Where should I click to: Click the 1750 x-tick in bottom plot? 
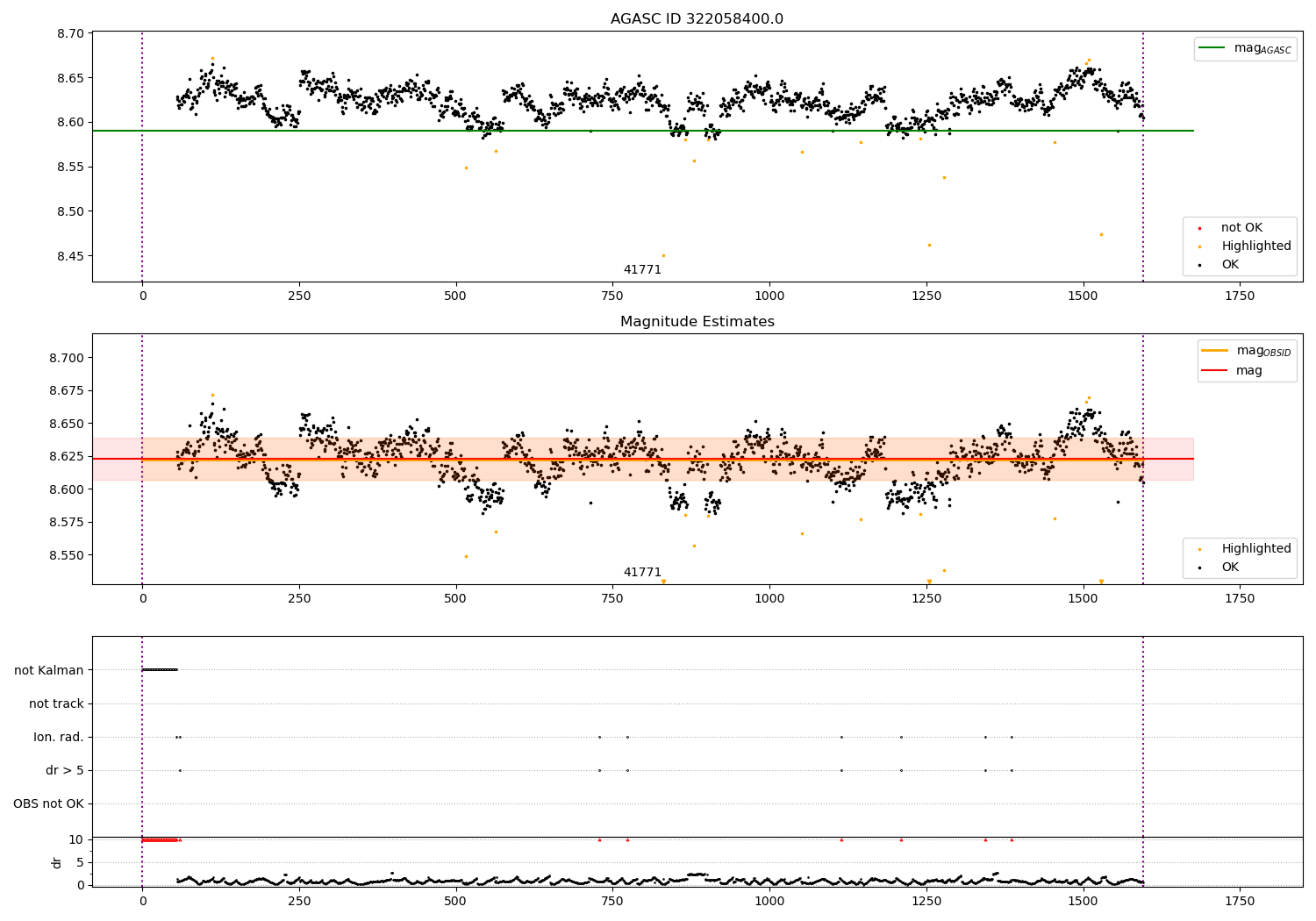[x=1240, y=901]
